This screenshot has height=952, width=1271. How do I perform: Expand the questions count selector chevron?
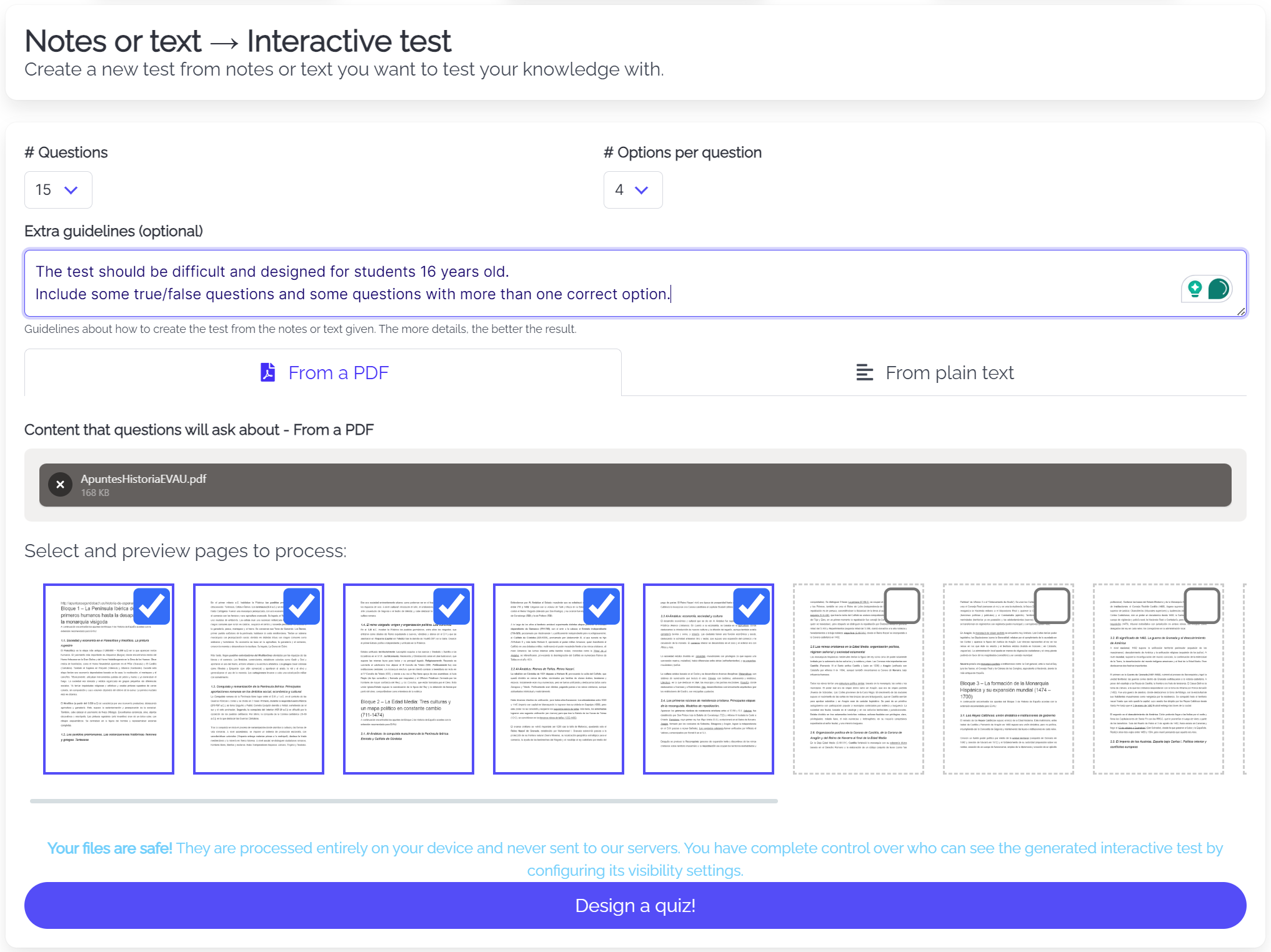(71, 190)
